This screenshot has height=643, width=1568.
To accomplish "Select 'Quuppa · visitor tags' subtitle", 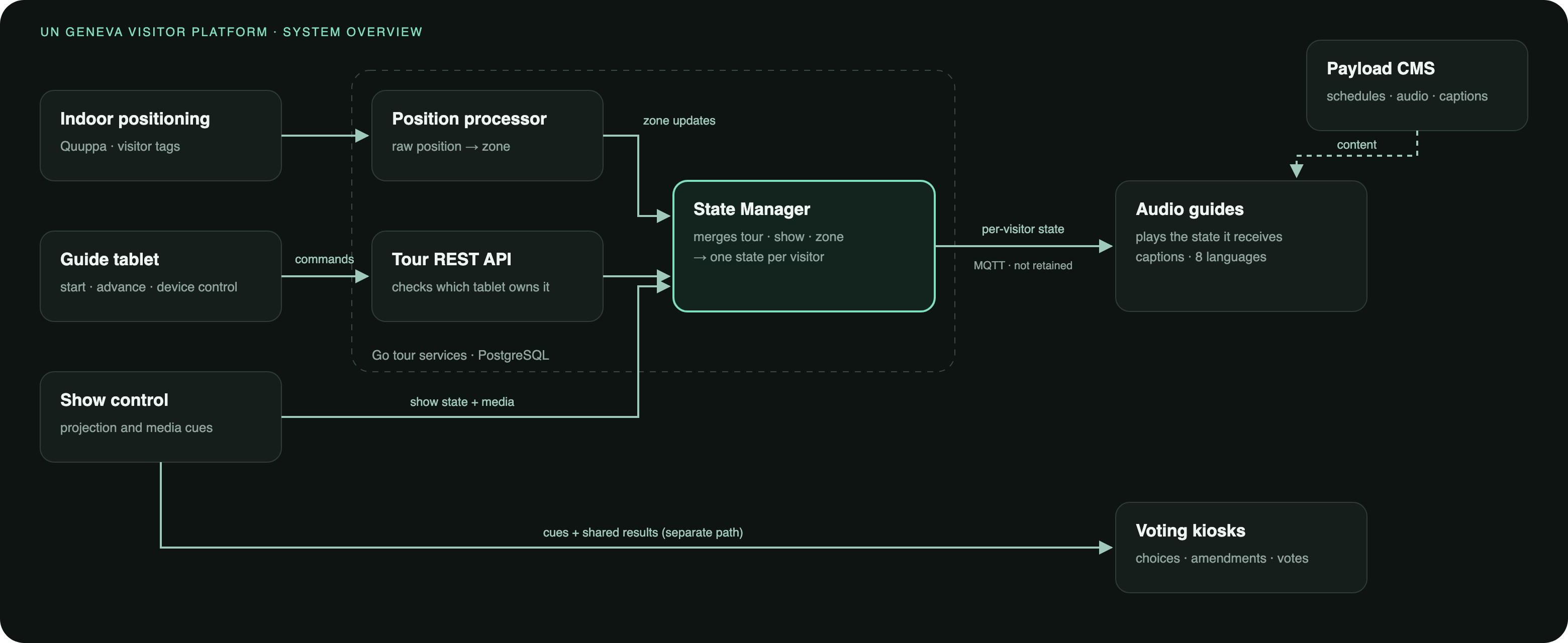I will pyautogui.click(x=120, y=147).
